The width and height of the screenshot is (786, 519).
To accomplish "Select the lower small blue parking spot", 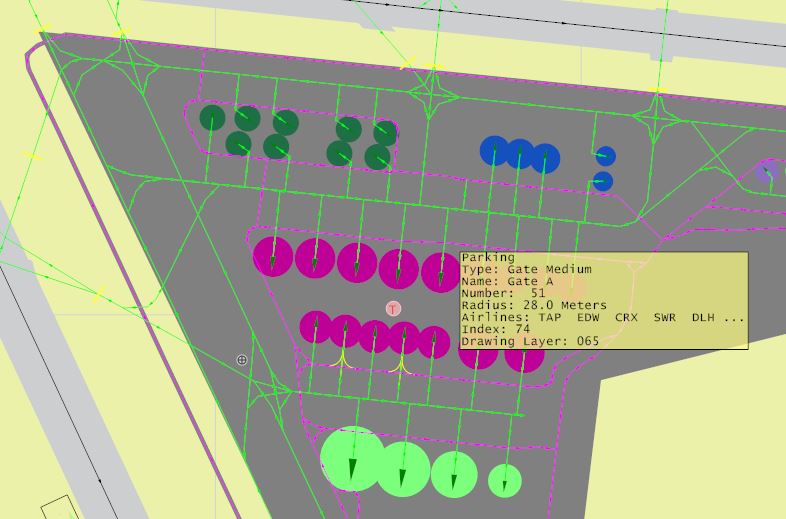I will click(x=602, y=181).
